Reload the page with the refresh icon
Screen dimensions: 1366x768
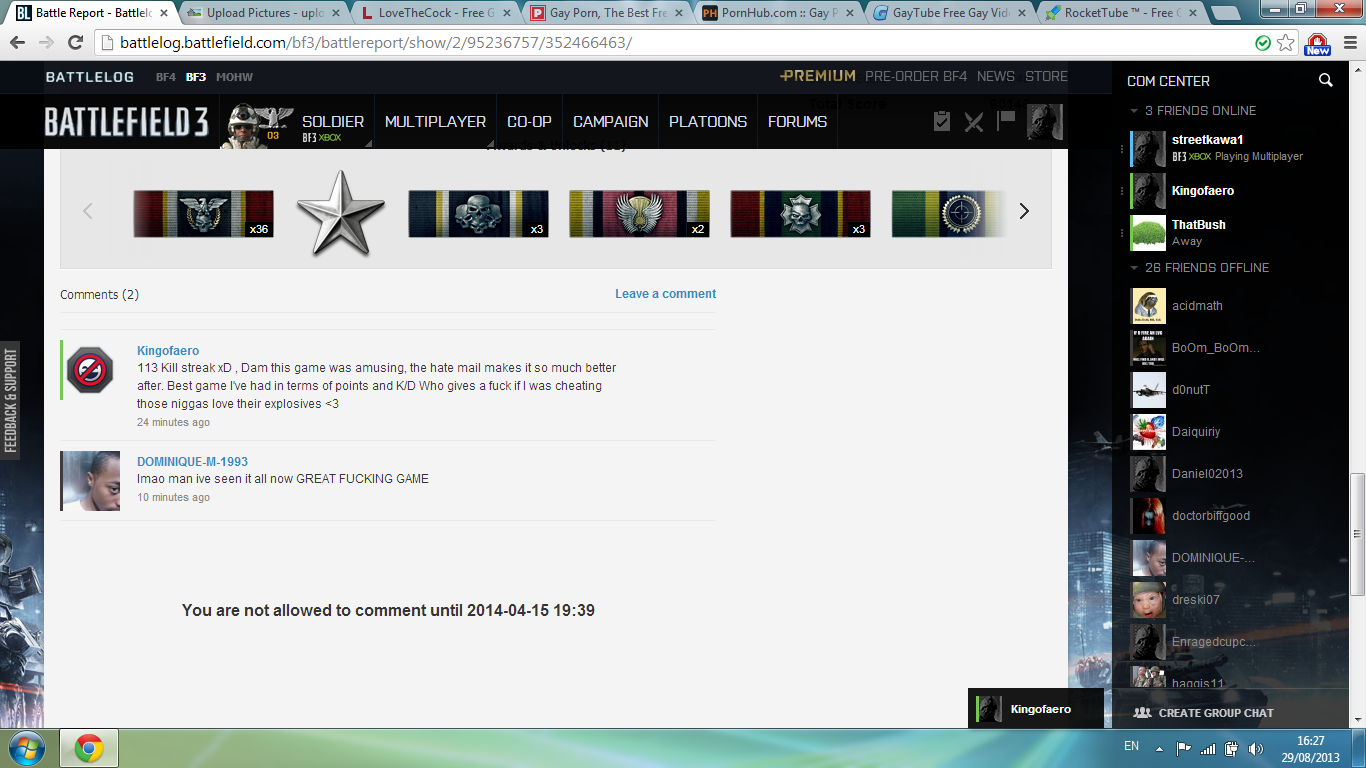(75, 43)
